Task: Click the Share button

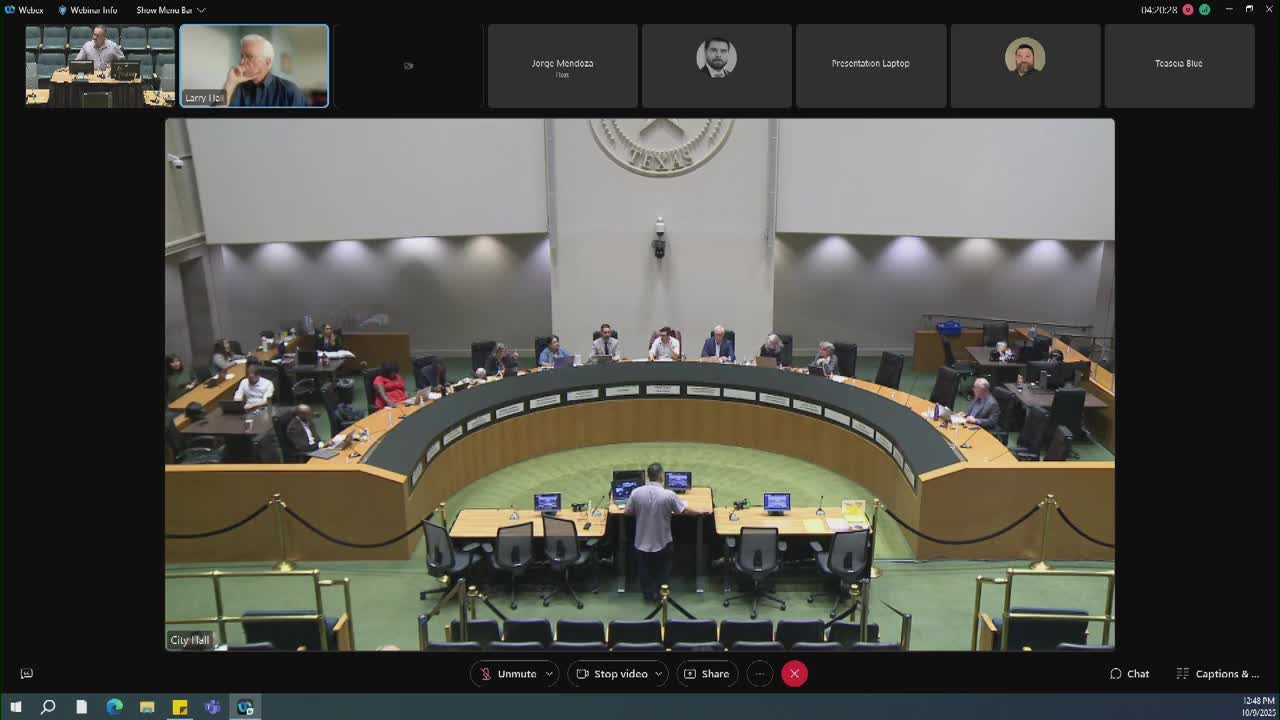Action: point(706,674)
